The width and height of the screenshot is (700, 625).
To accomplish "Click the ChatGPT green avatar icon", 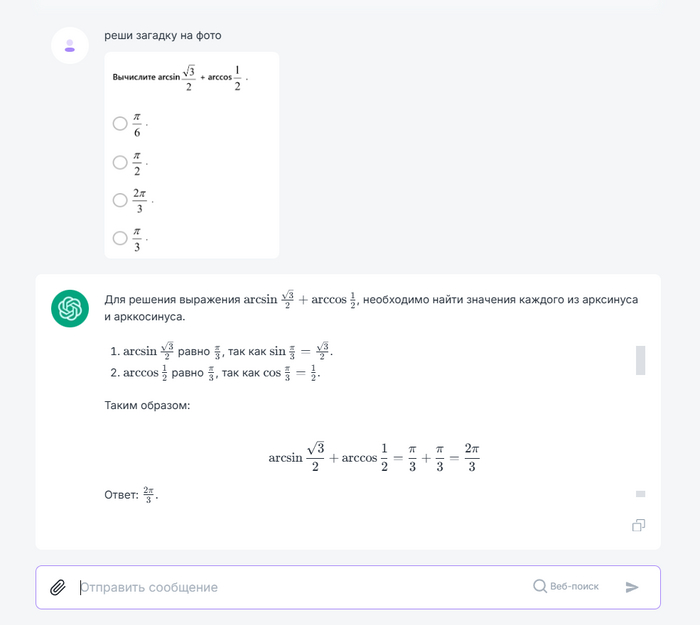I will coord(70,308).
